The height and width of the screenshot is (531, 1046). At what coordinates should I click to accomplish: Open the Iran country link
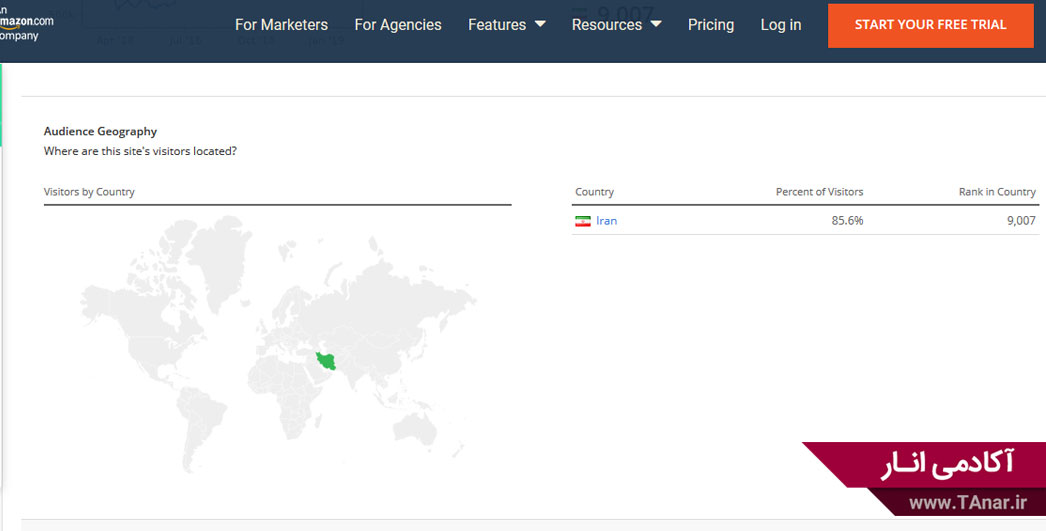tap(607, 221)
